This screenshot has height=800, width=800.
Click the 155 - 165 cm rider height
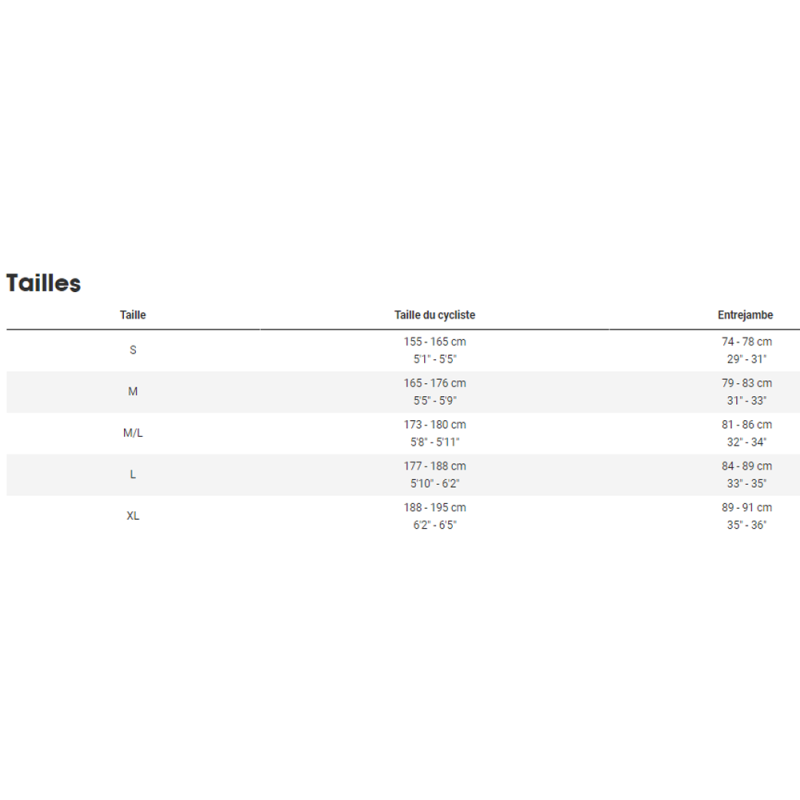434,342
